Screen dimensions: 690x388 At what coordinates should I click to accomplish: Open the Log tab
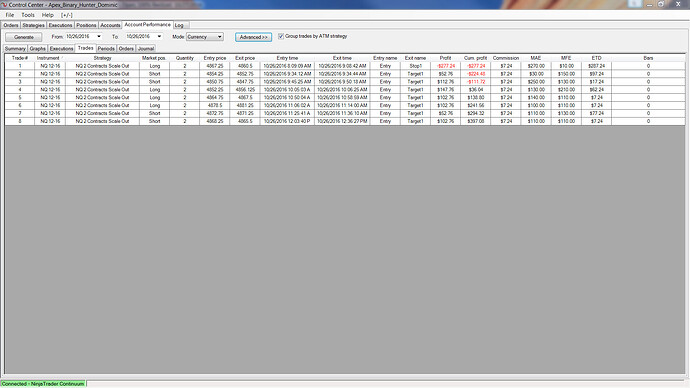[179, 26]
